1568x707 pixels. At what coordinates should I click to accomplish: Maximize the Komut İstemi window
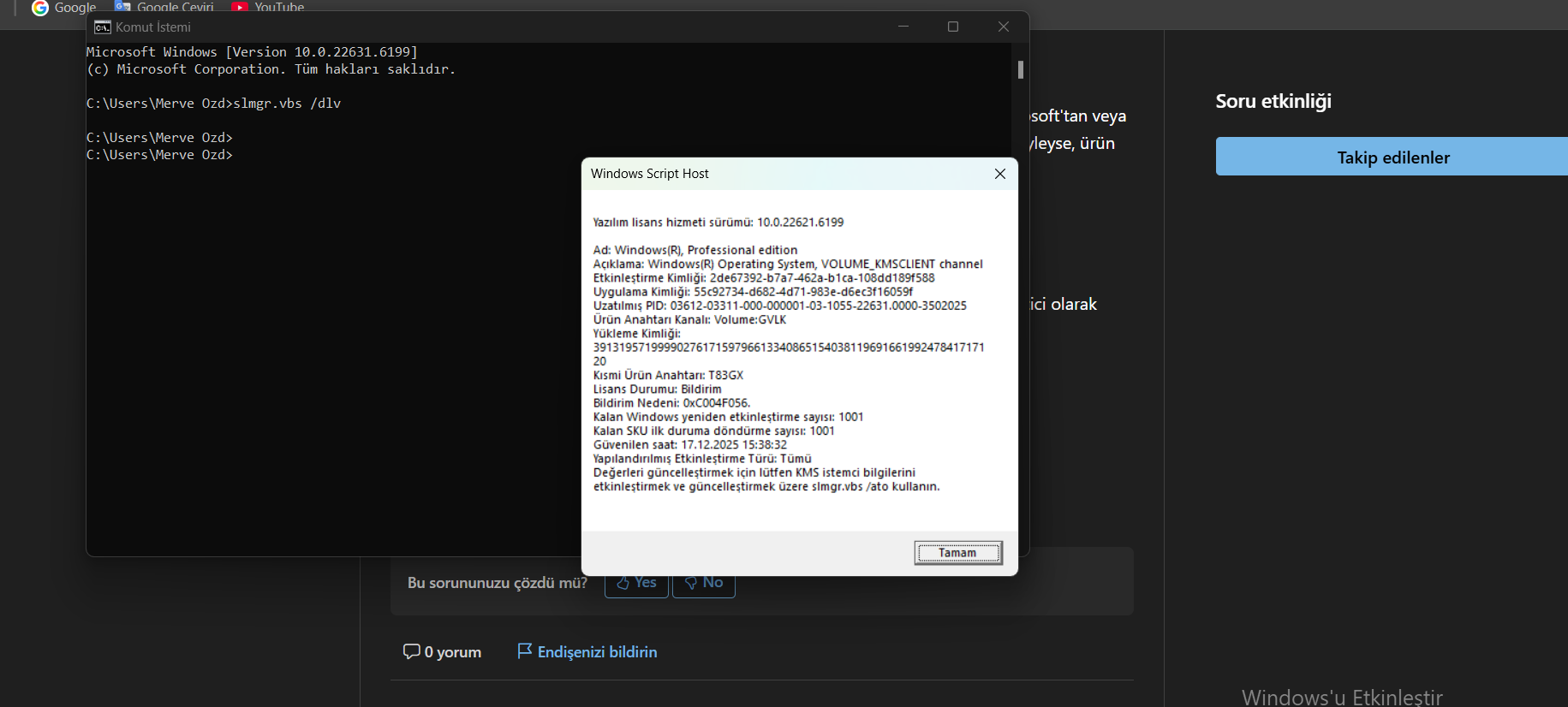click(x=953, y=27)
